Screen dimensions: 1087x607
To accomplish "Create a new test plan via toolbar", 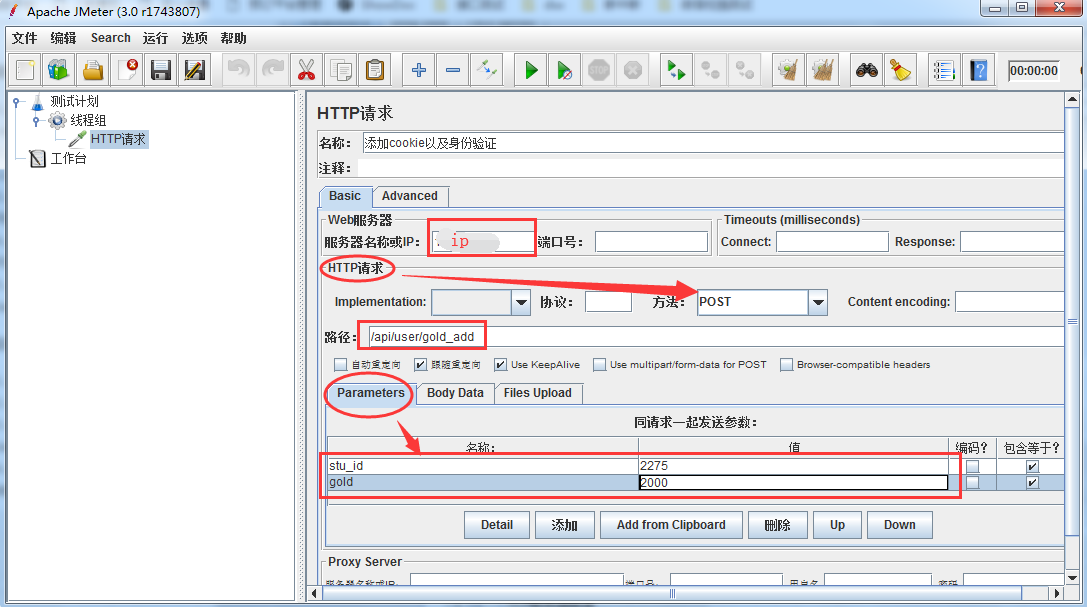I will tap(25, 70).
